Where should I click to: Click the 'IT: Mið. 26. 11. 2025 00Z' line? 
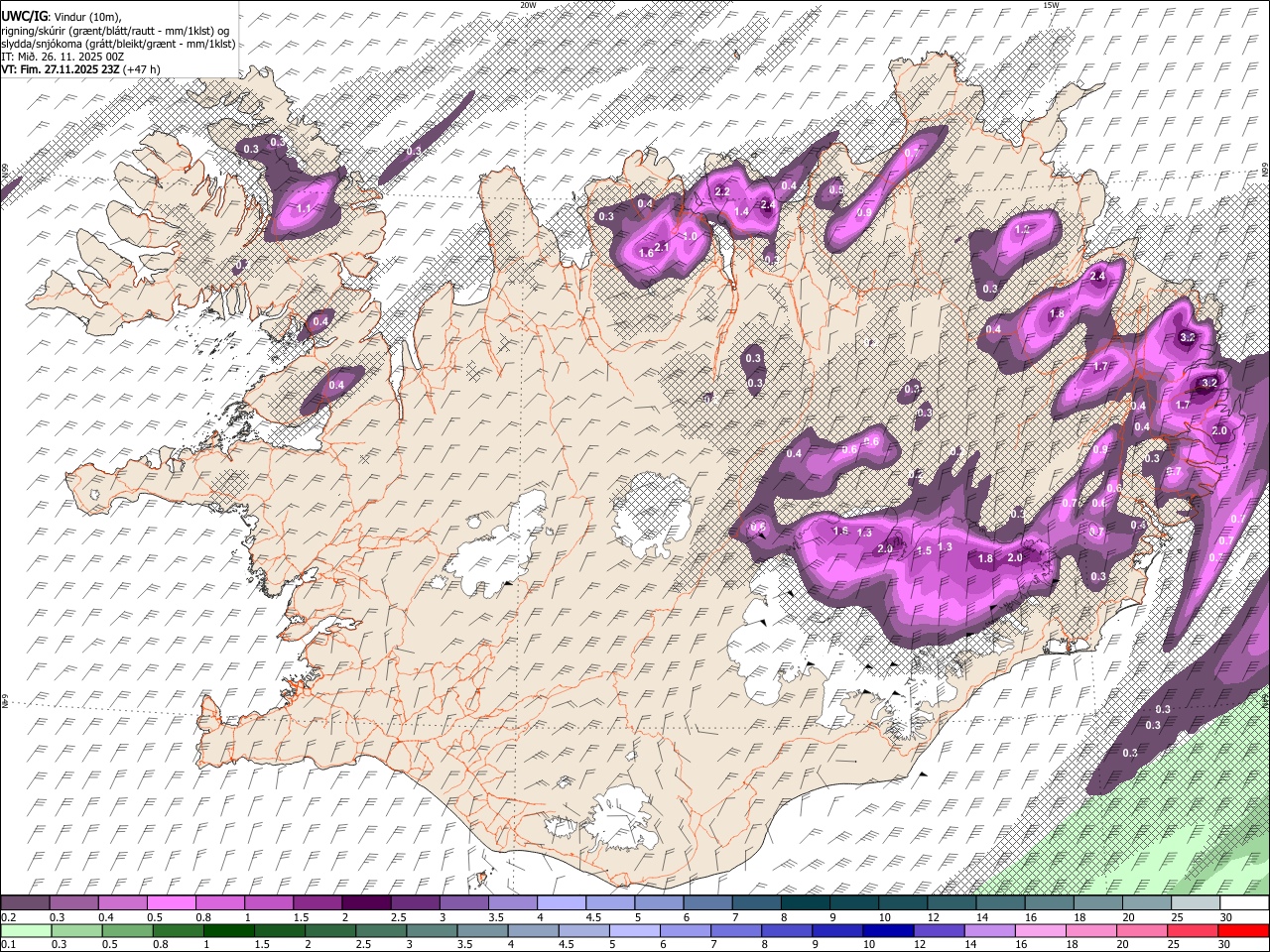click(63, 57)
